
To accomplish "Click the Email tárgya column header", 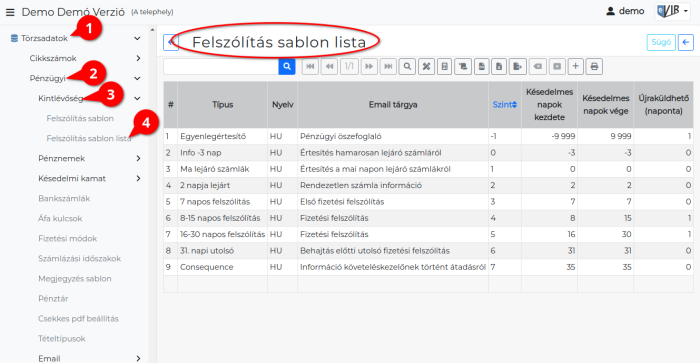I will pos(393,104).
